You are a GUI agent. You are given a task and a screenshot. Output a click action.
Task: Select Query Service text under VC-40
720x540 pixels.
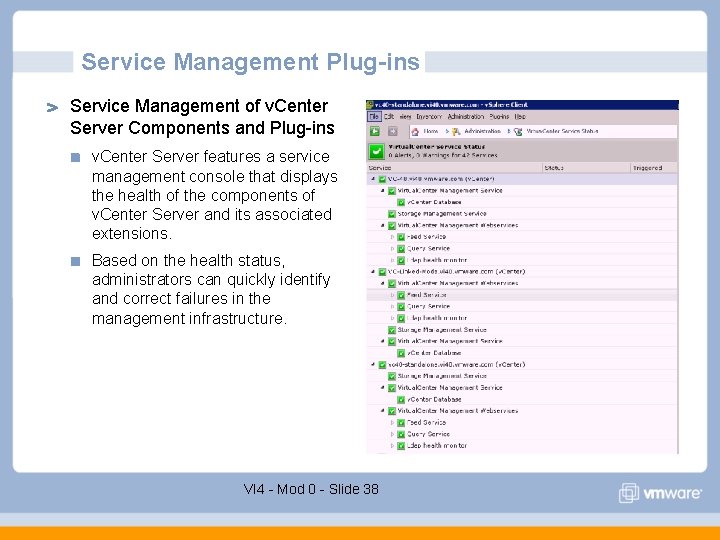428,248
